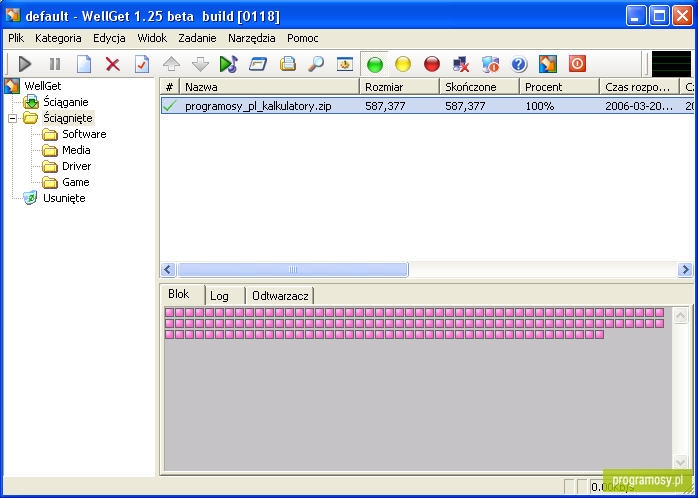This screenshot has width=698, height=498.
Task: Click the list scroll right arrow
Action: [x=685, y=270]
